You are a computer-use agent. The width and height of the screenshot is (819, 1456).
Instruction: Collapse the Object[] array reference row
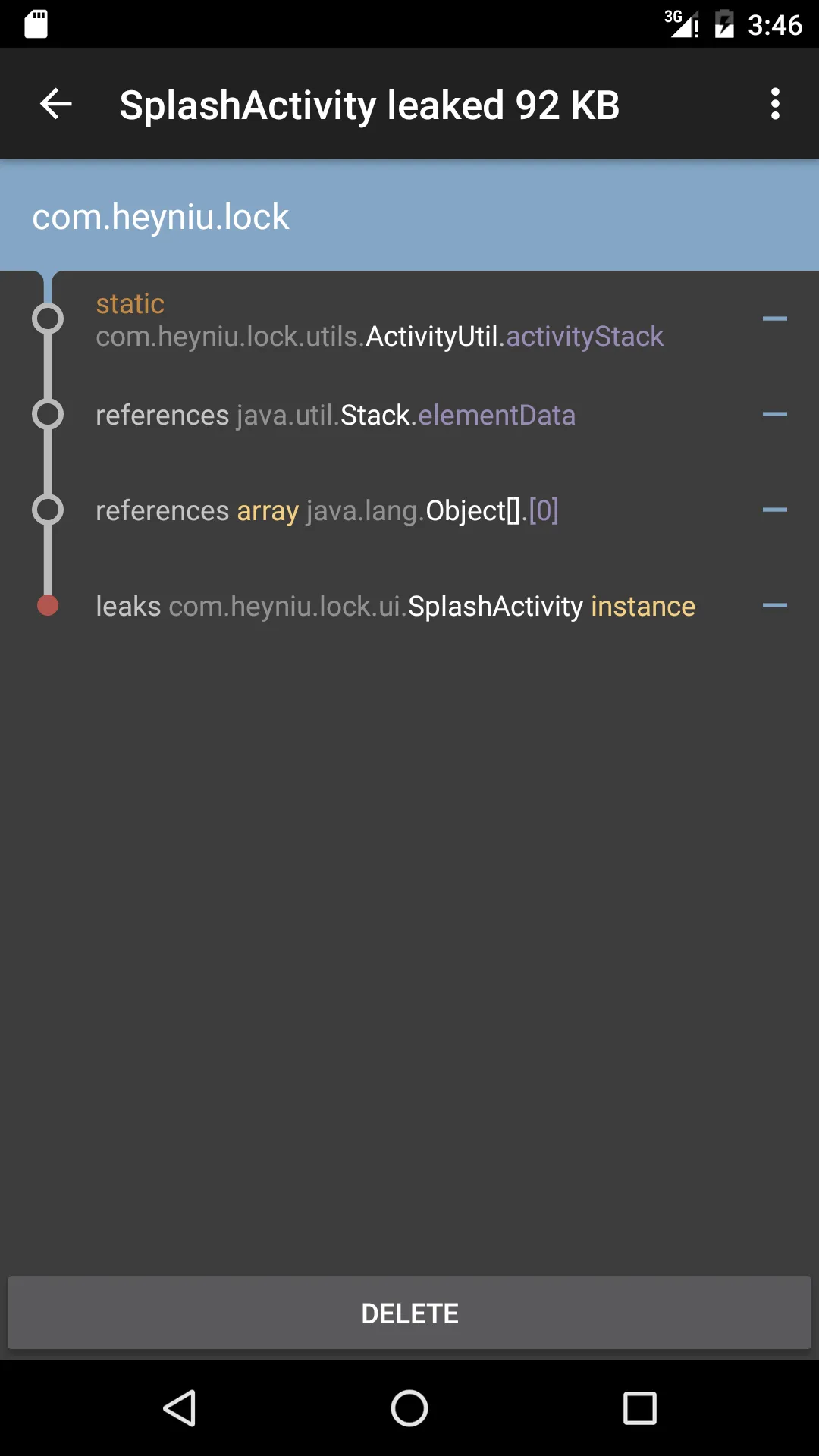pyautogui.click(x=774, y=510)
